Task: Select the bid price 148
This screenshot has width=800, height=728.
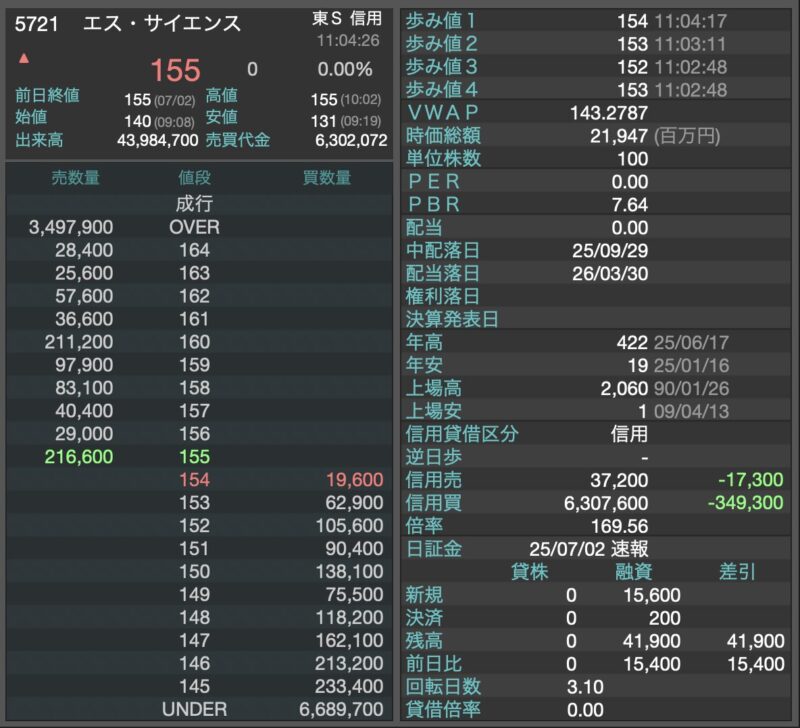Action: (194, 618)
